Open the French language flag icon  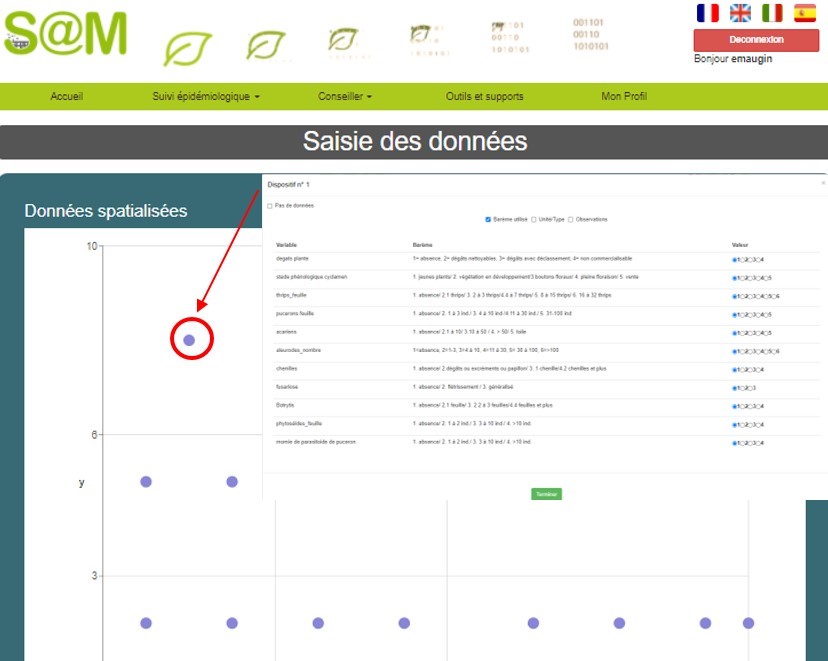[710, 13]
